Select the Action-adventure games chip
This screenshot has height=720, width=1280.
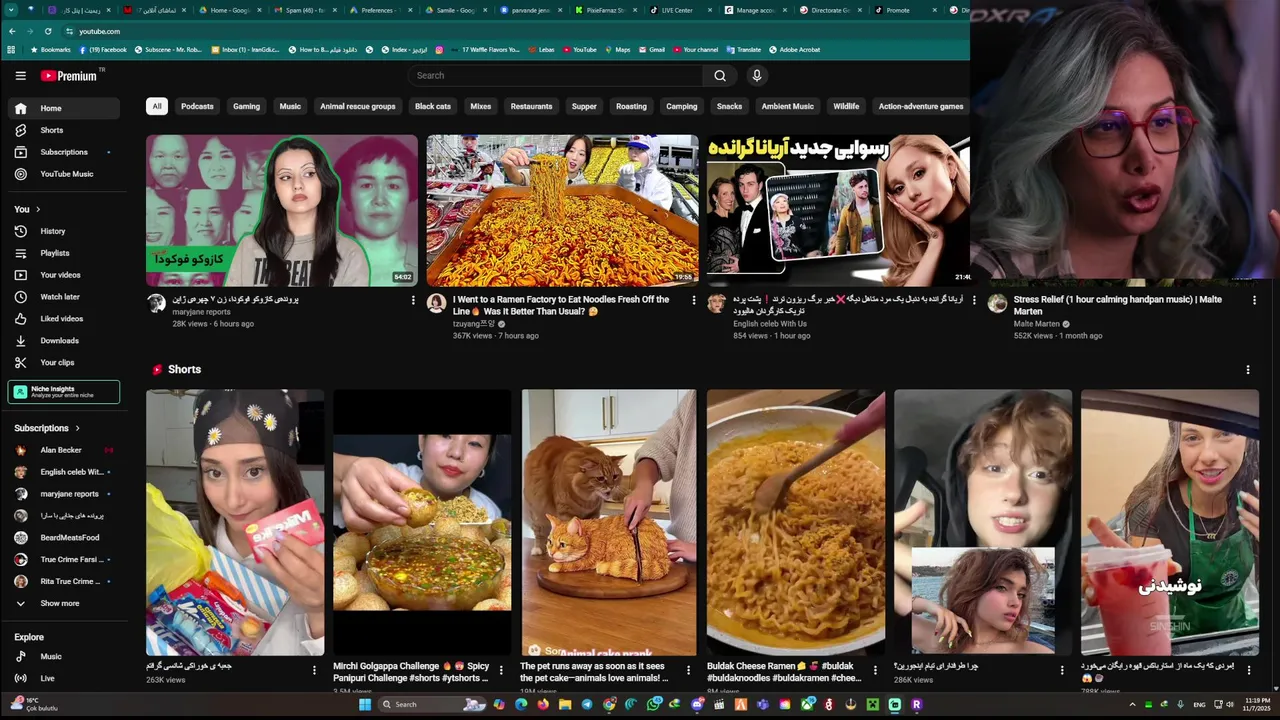[x=921, y=106]
